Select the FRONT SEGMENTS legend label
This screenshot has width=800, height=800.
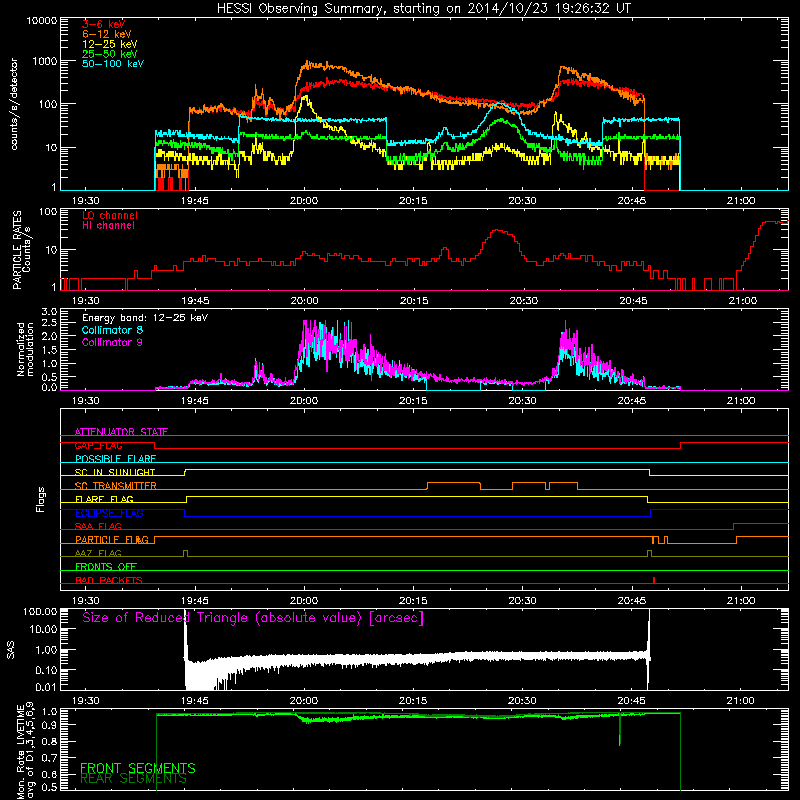pyautogui.click(x=138, y=768)
